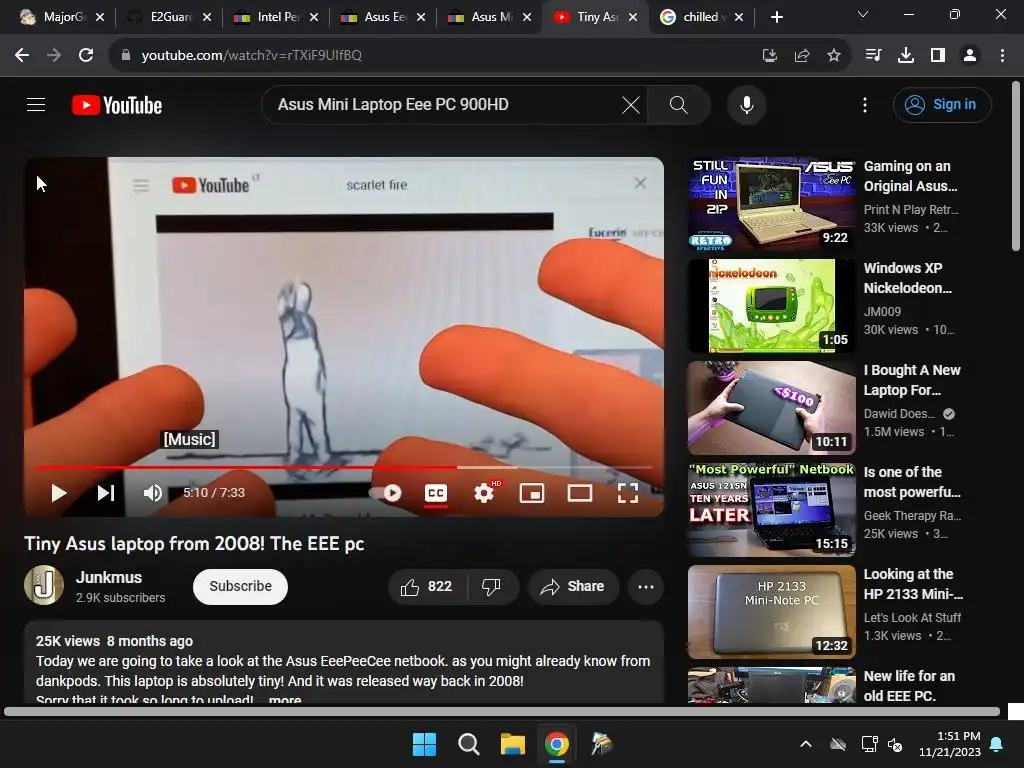Enter full screen mode
1024x768 pixels.
pyautogui.click(x=628, y=493)
